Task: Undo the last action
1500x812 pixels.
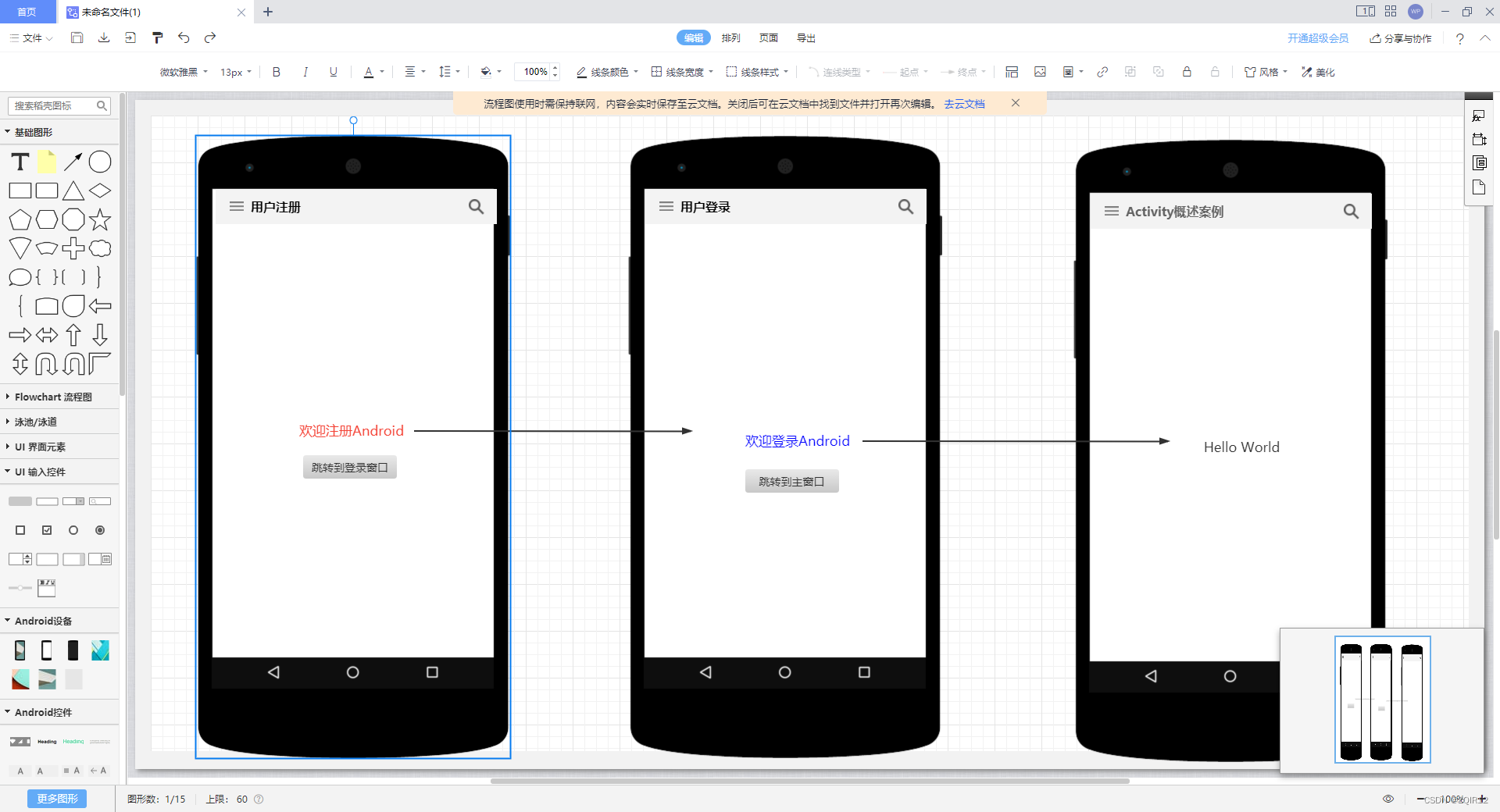Action: coord(184,37)
